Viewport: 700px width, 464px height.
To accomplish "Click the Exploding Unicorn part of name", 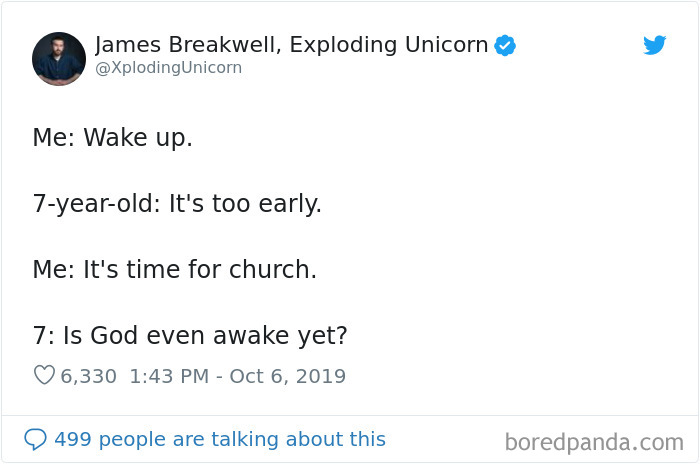I will pyautogui.click(x=389, y=45).
